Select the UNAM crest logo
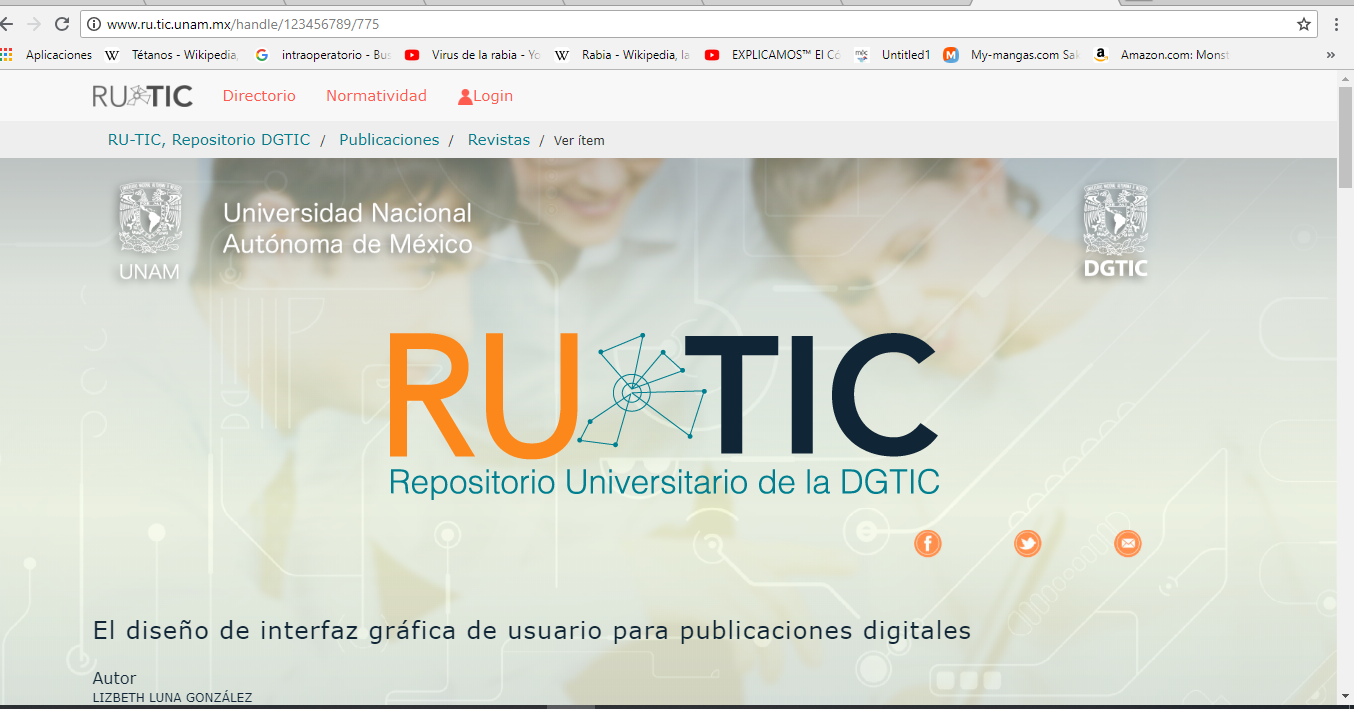 coord(150,228)
